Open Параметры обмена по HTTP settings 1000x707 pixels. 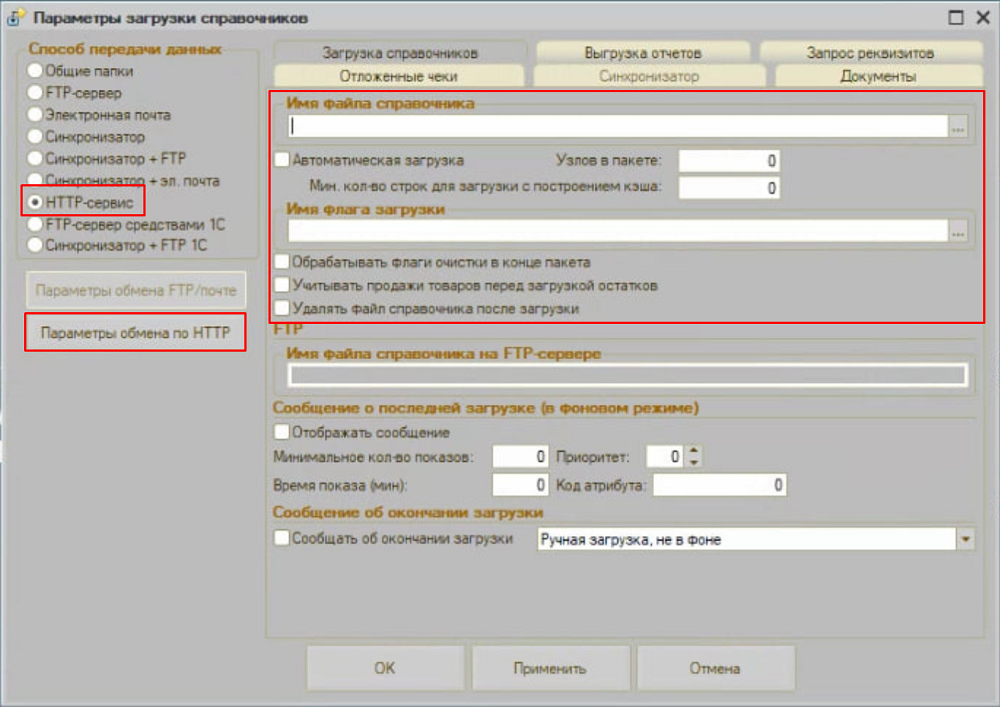135,334
